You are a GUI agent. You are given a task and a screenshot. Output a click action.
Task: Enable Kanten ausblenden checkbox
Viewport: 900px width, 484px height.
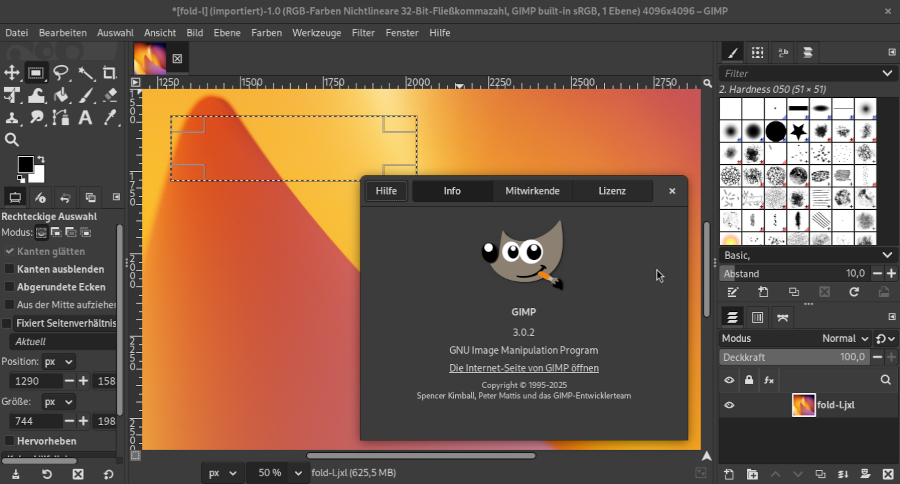(x=9, y=269)
